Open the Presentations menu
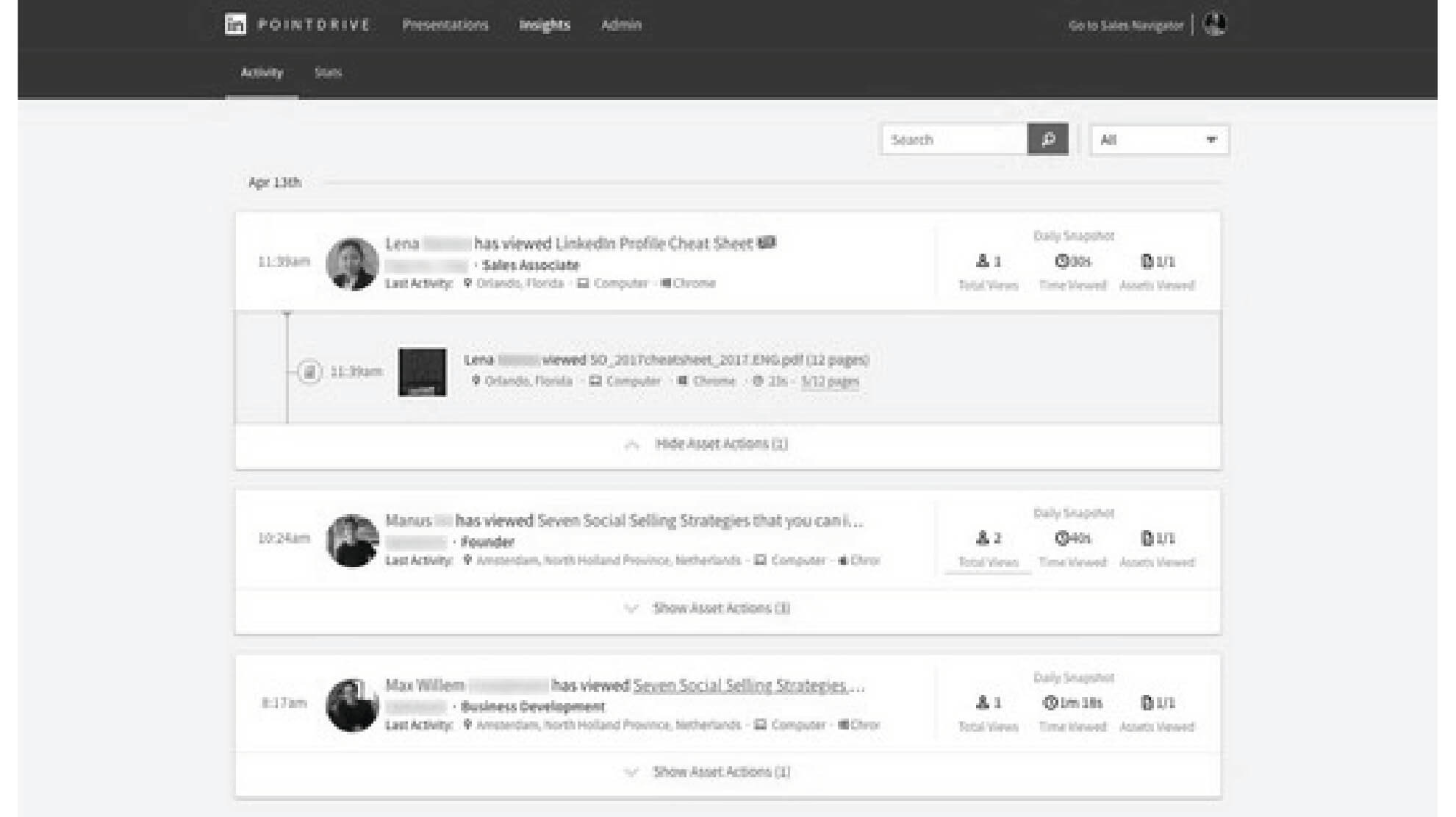The height and width of the screenshot is (817, 1456). tap(445, 25)
